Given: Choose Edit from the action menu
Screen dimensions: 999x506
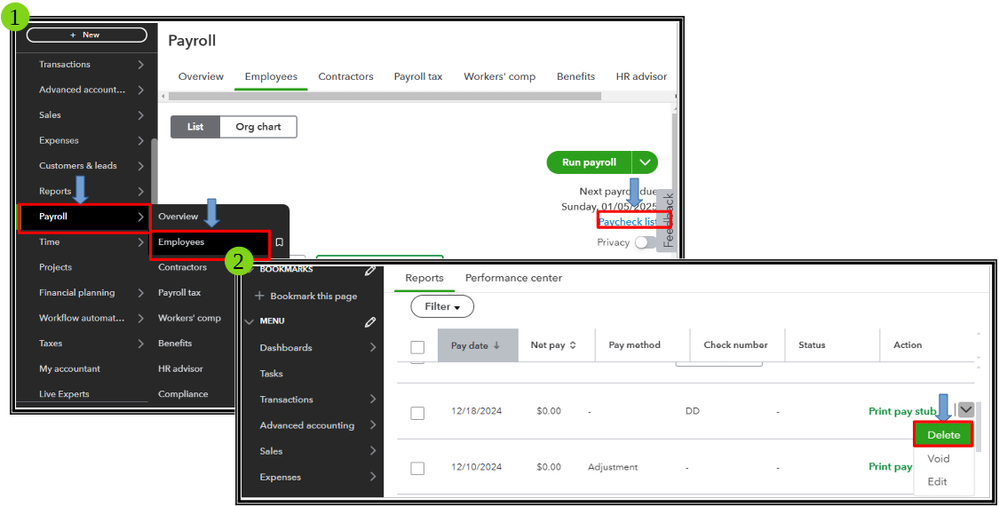Looking at the screenshot, I should [x=937, y=482].
